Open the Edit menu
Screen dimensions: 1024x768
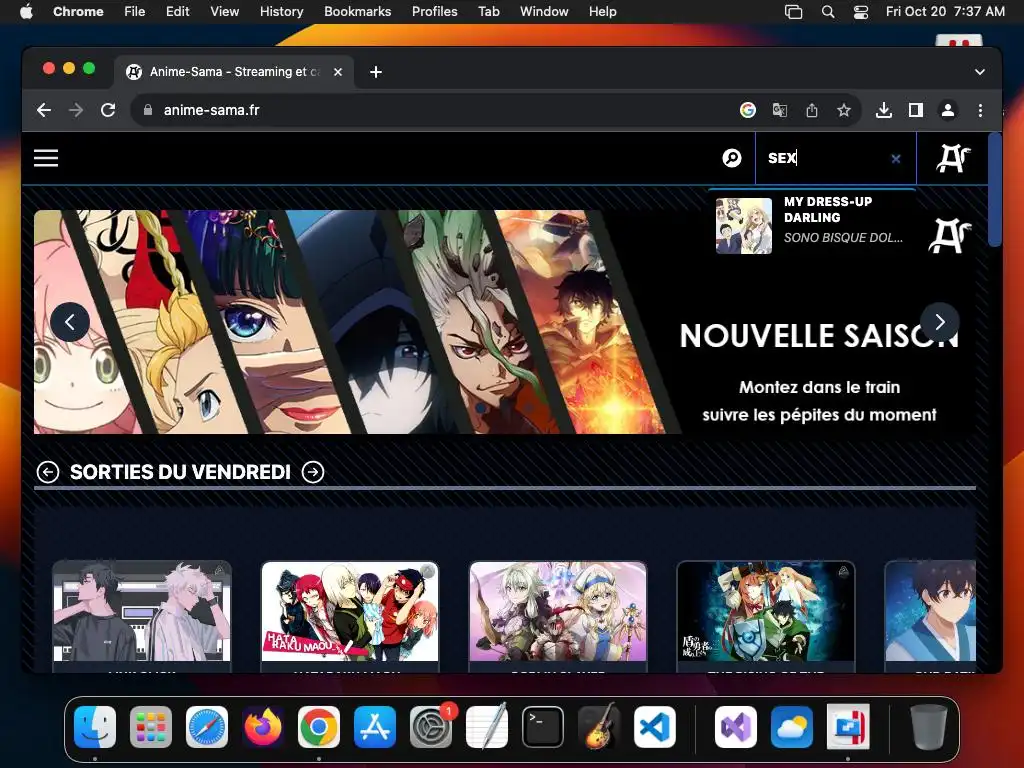coord(177,11)
